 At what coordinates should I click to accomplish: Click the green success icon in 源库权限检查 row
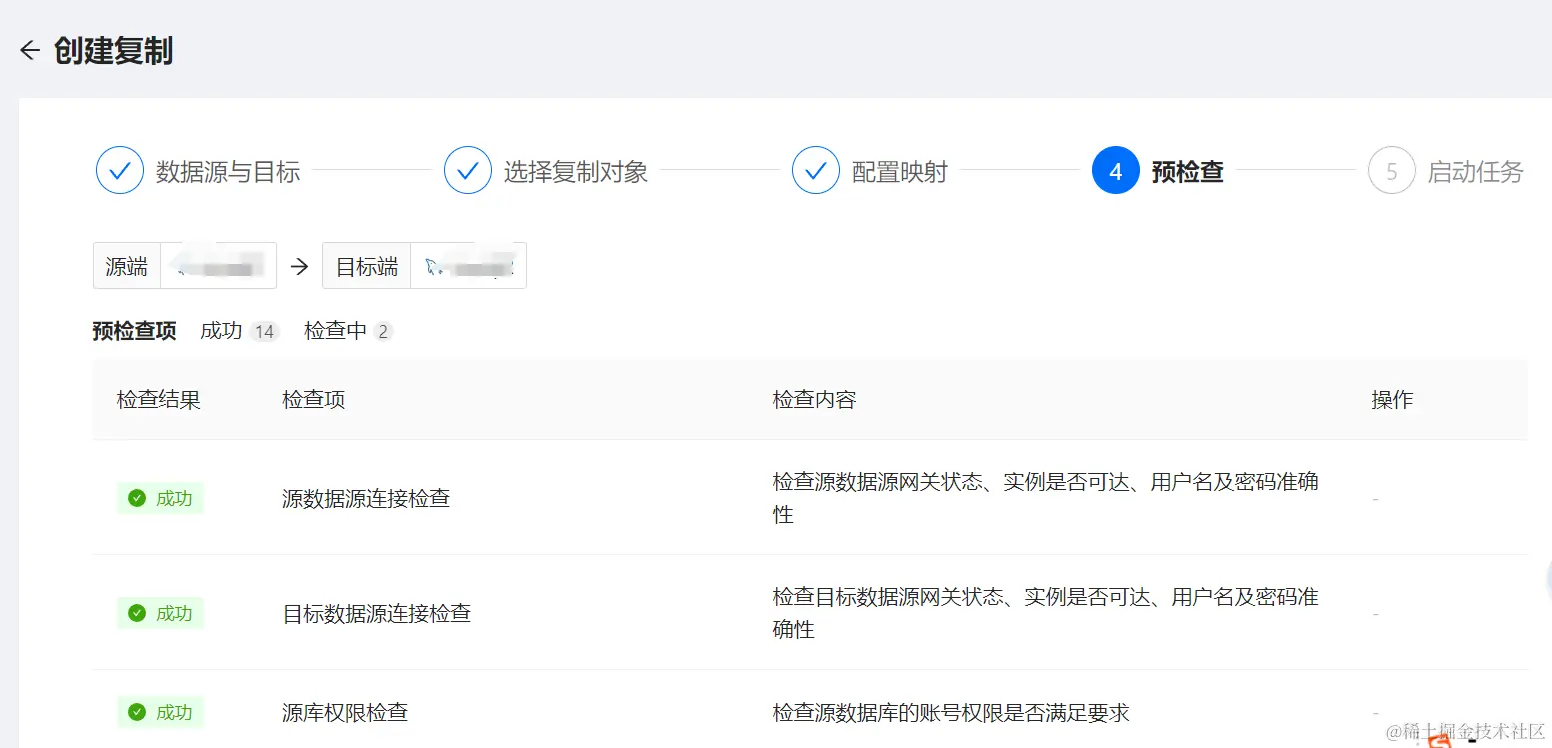point(137,712)
